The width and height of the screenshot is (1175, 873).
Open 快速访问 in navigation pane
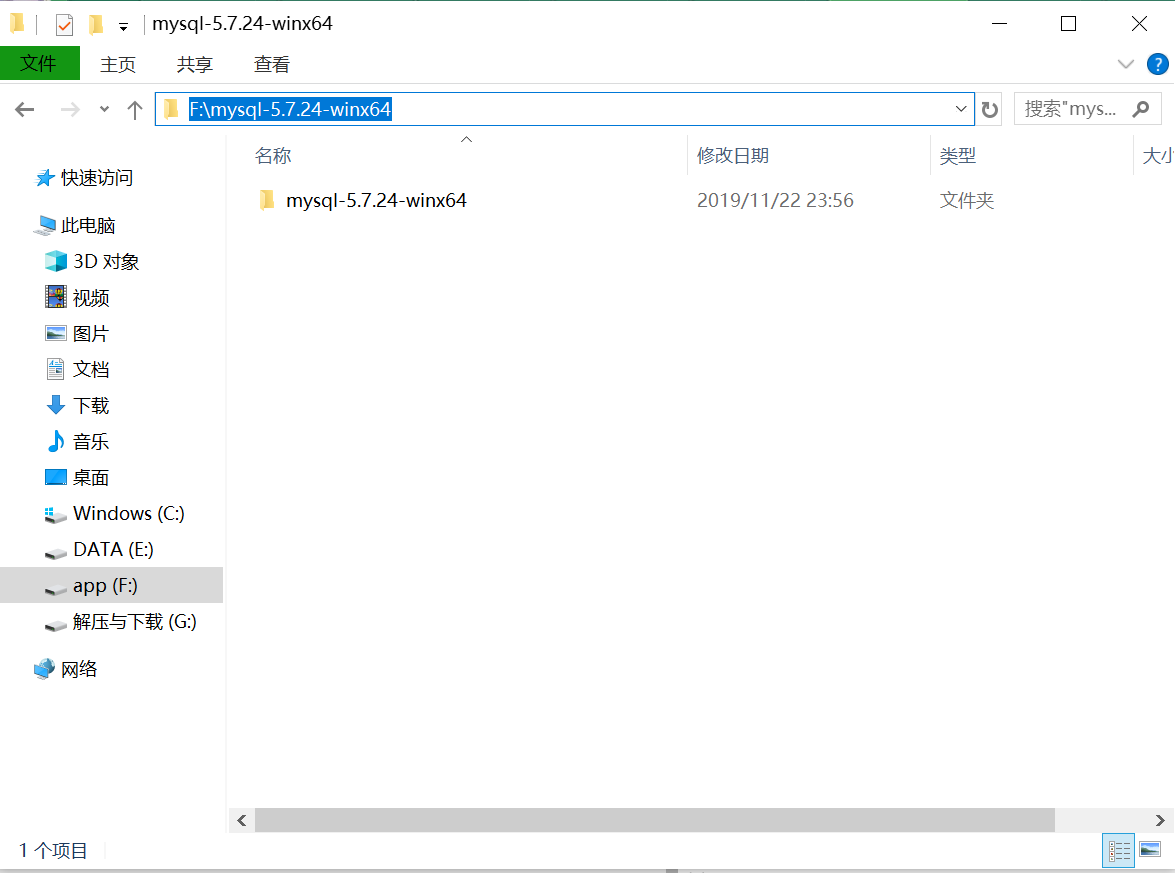pos(97,178)
